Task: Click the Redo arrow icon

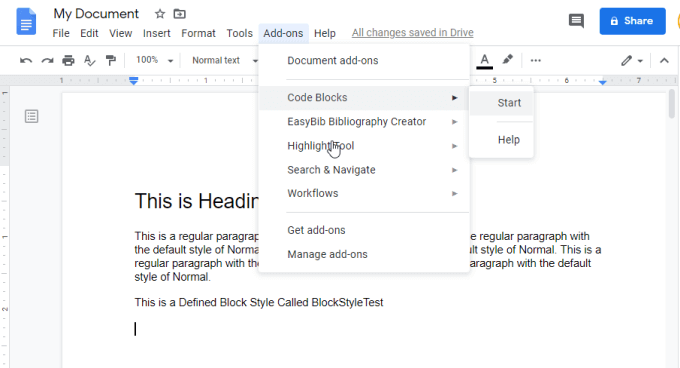Action: tap(47, 61)
